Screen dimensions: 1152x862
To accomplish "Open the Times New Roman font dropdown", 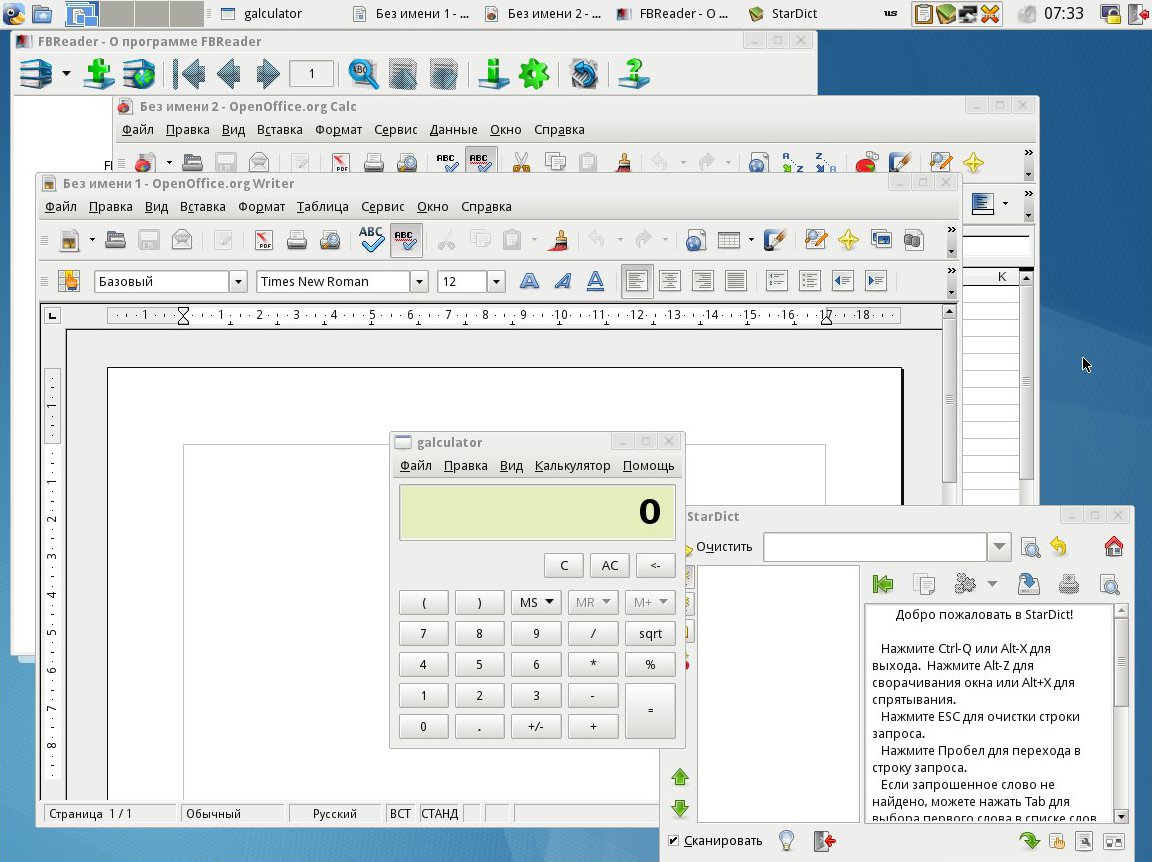I will point(419,282).
